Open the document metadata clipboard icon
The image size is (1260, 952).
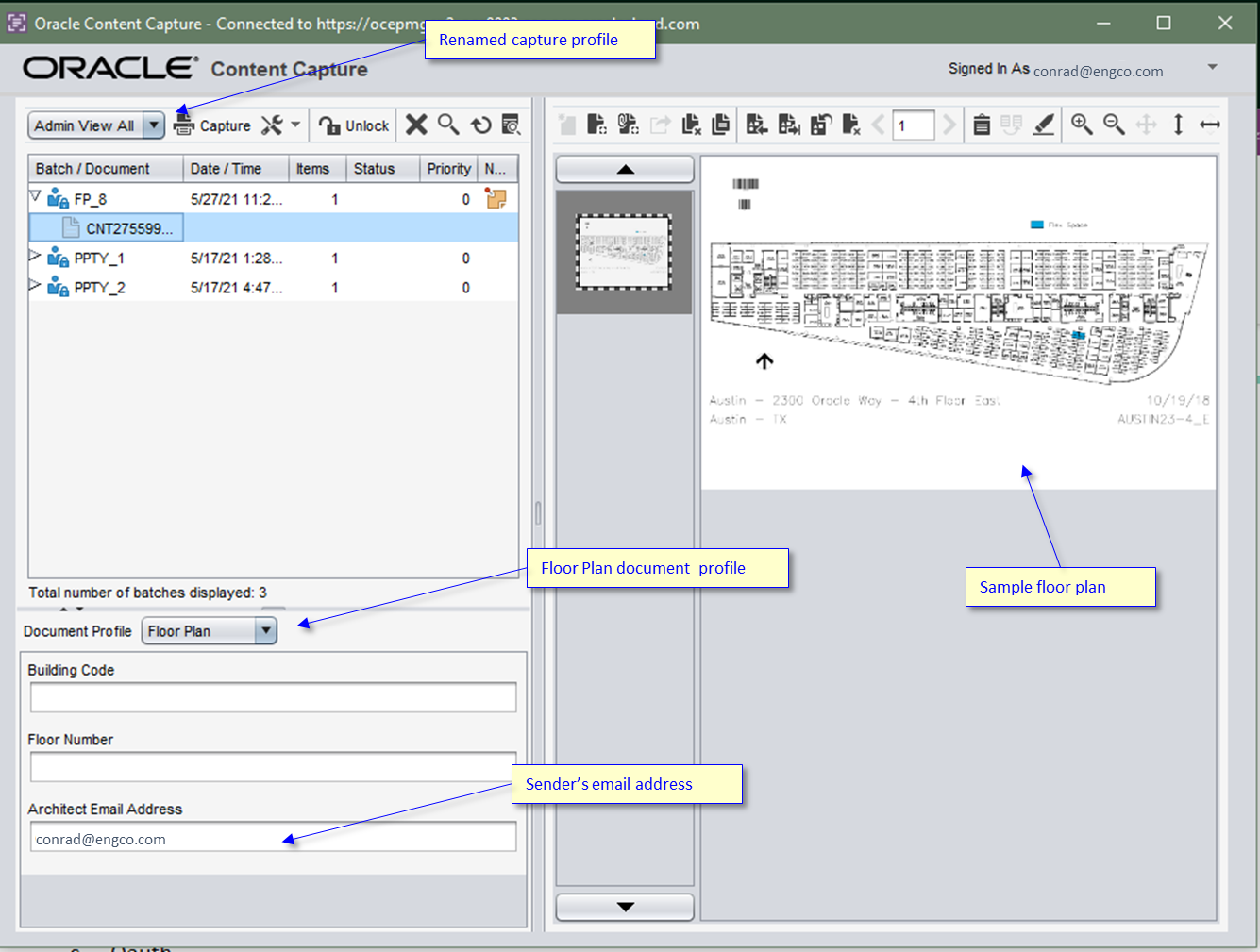coord(982,124)
